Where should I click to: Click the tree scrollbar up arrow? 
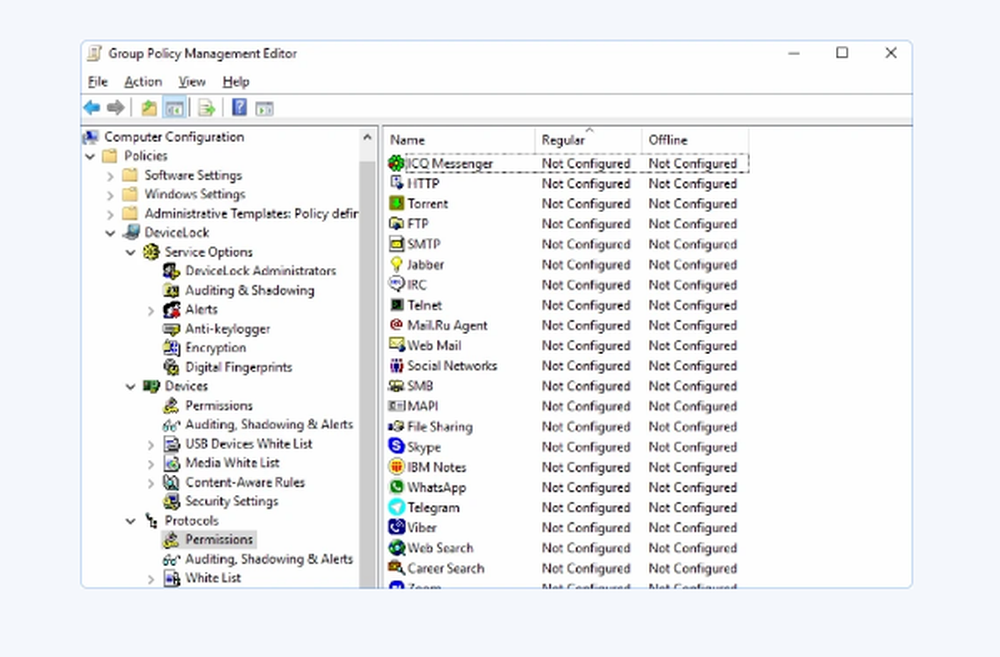368,137
